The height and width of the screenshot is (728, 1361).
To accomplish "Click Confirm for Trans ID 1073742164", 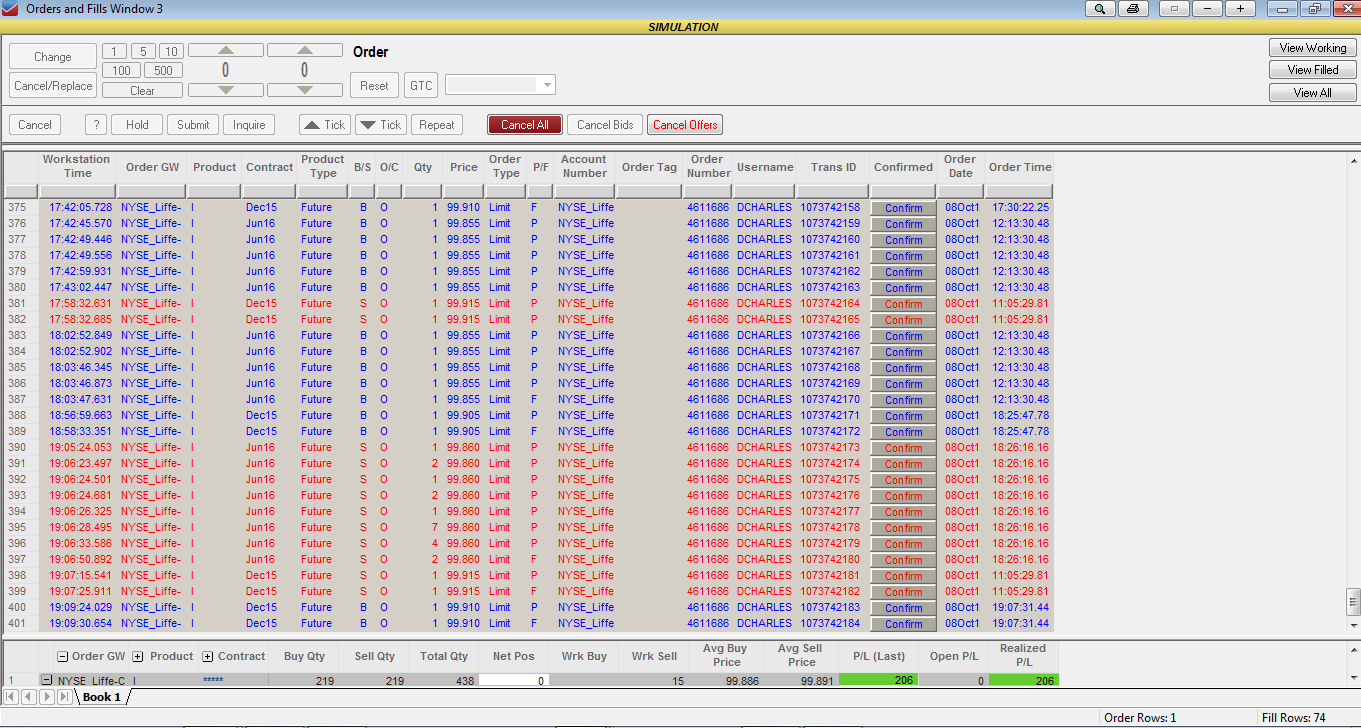I will point(903,304).
